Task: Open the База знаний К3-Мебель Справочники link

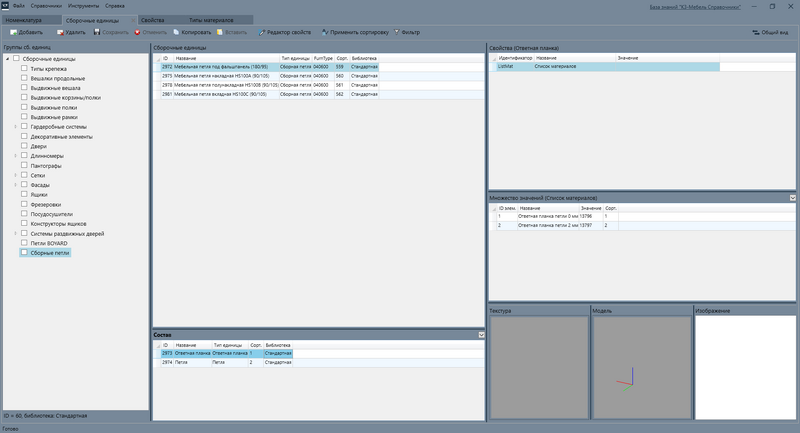Action: 695,7
